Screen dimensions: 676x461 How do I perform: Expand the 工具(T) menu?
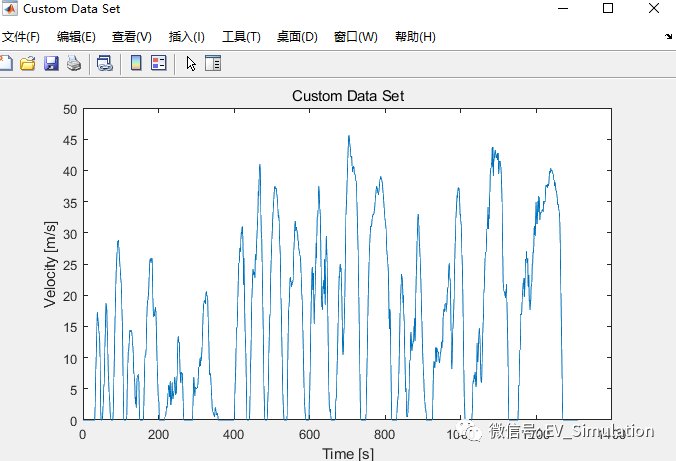tap(241, 37)
